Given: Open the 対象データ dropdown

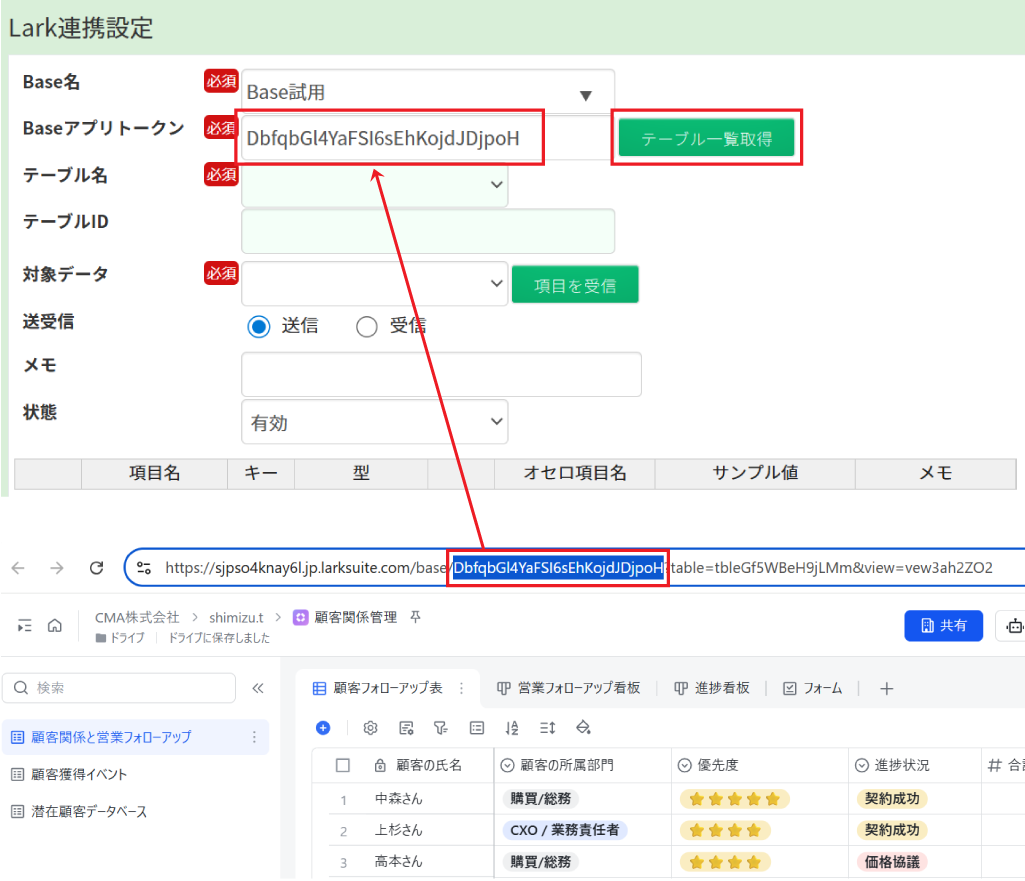Looking at the screenshot, I should coord(375,284).
